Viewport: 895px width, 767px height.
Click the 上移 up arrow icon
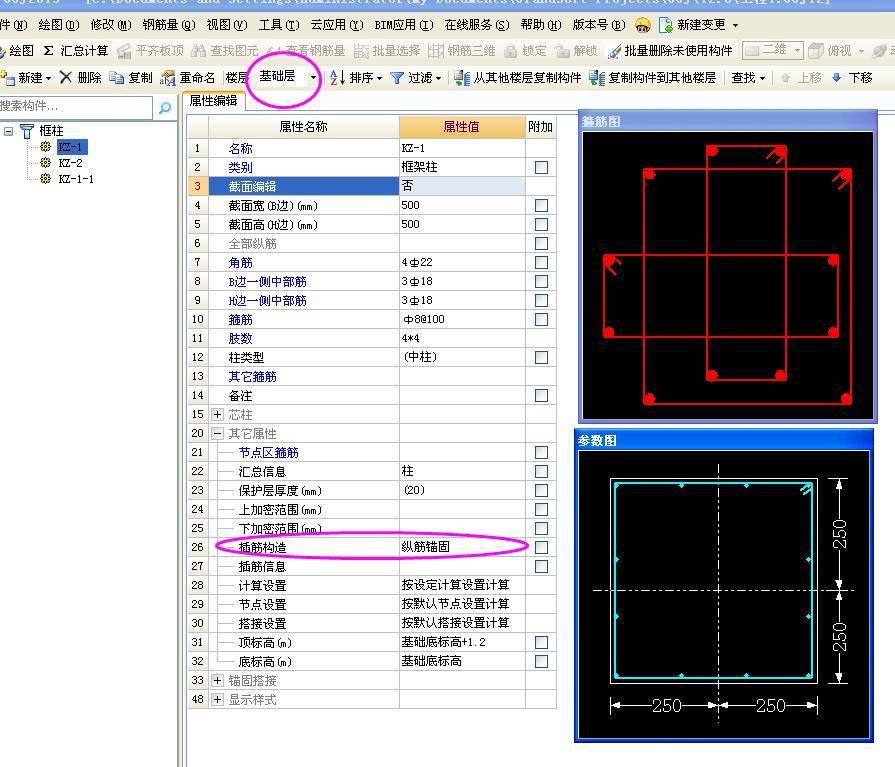click(785, 78)
